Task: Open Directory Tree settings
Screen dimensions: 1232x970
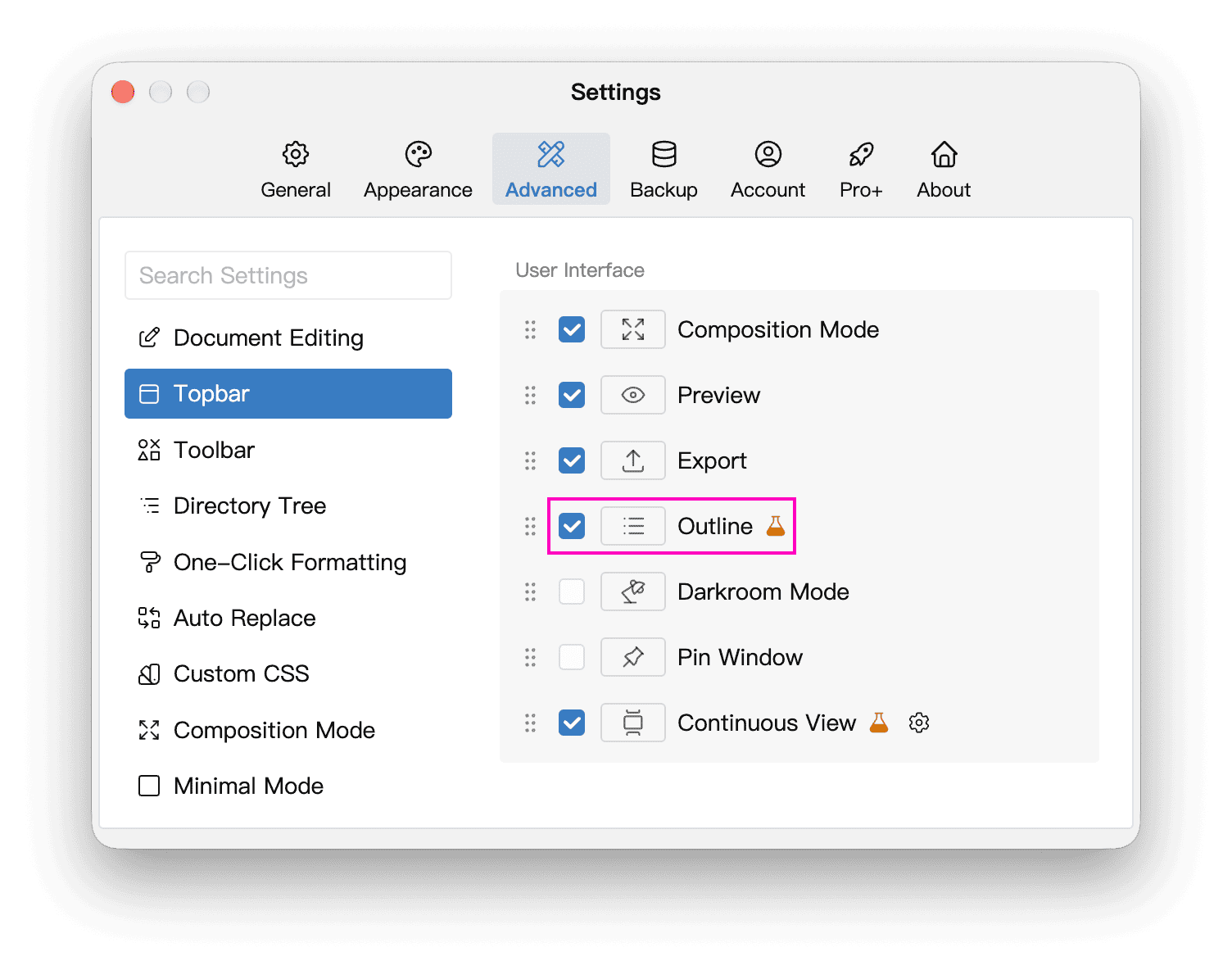Action: [x=288, y=505]
